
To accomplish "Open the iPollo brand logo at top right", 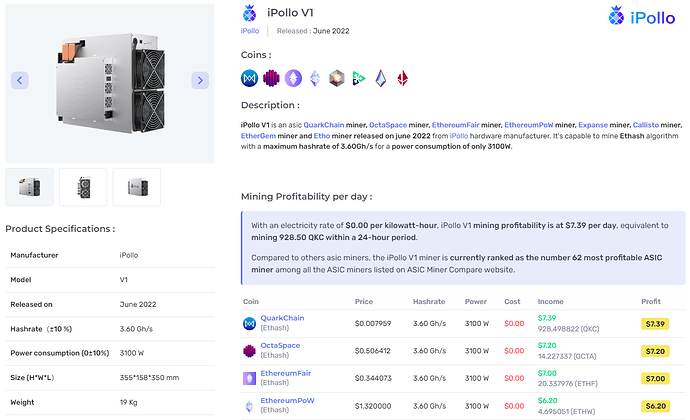I will click(x=644, y=15).
